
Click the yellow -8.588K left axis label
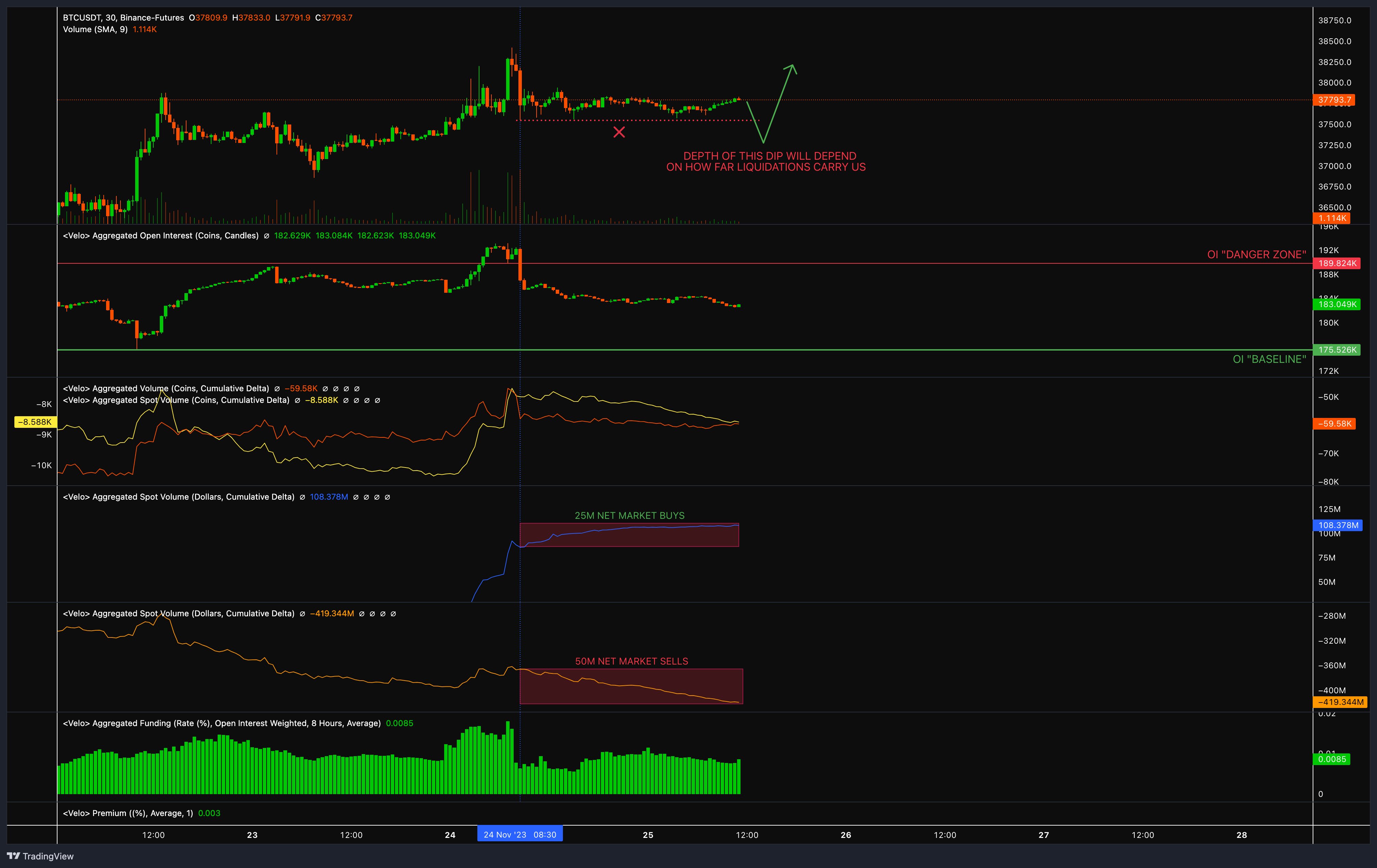click(35, 422)
